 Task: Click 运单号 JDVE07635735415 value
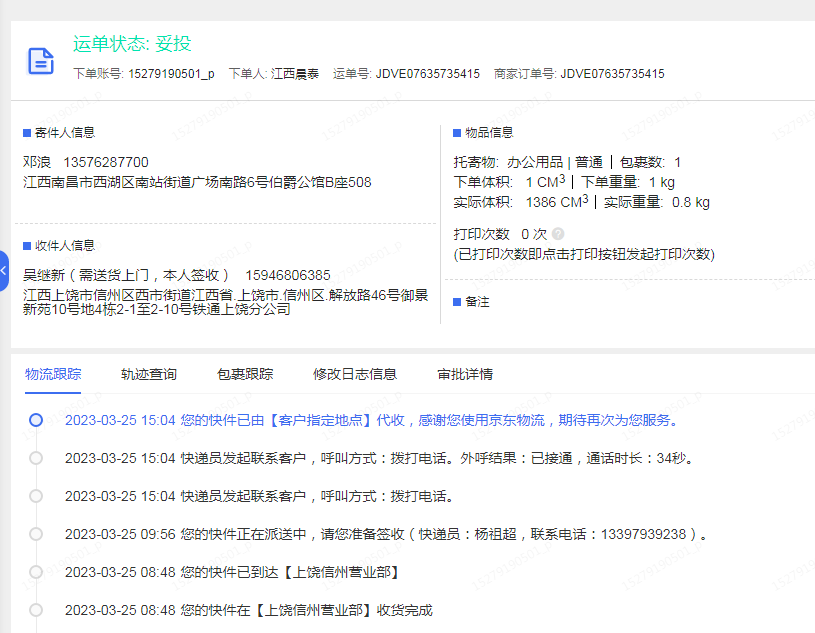(427, 74)
